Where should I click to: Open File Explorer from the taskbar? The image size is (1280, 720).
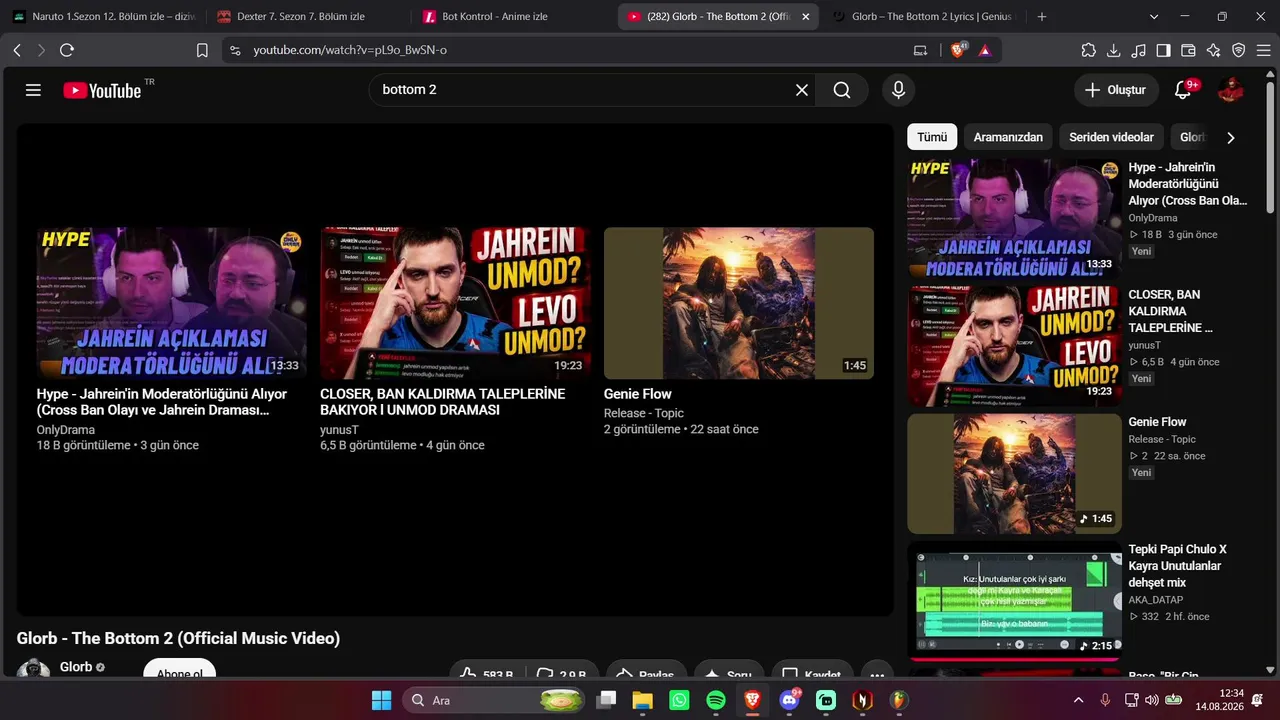click(x=642, y=700)
